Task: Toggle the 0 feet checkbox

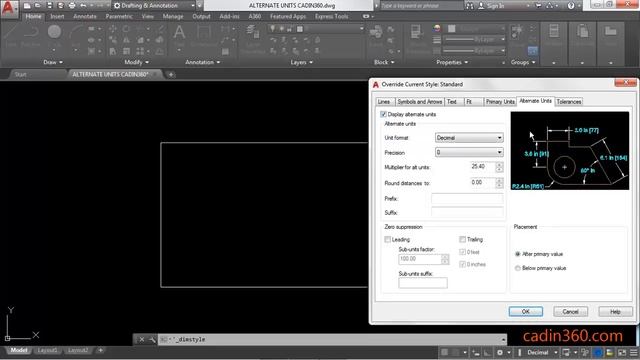Action: click(x=462, y=252)
